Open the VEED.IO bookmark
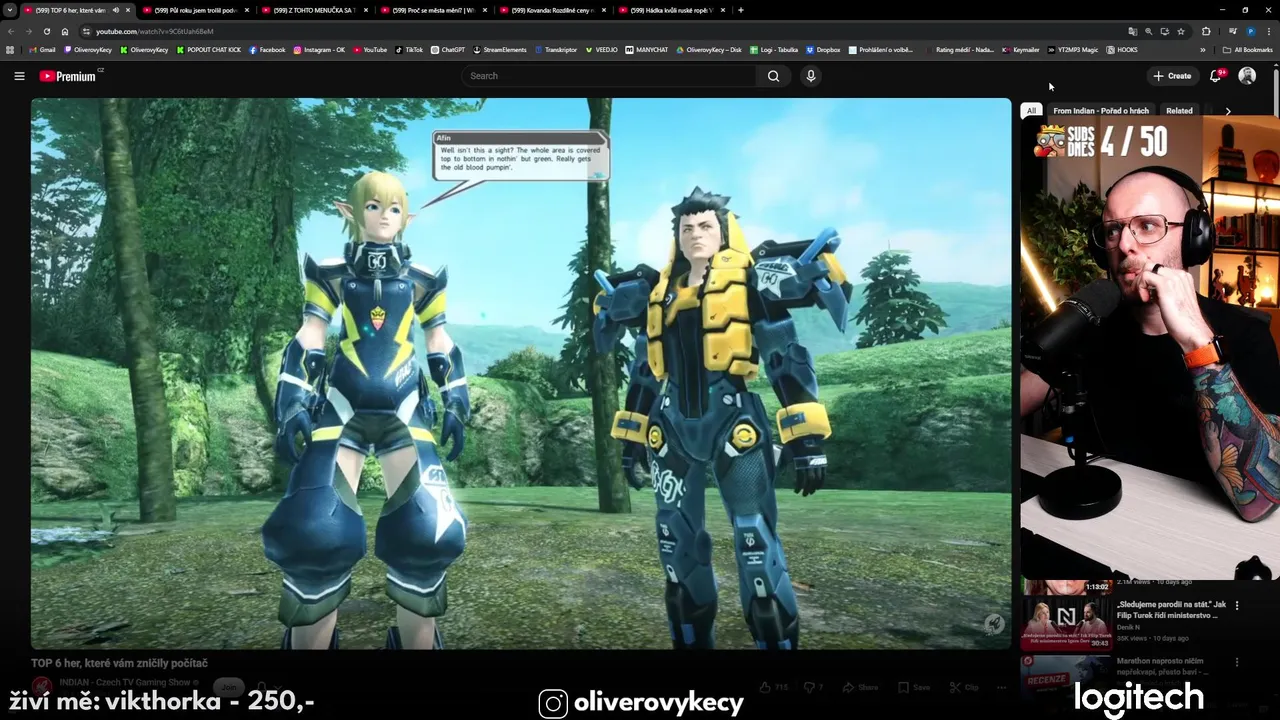The image size is (1280, 720). tap(602, 49)
